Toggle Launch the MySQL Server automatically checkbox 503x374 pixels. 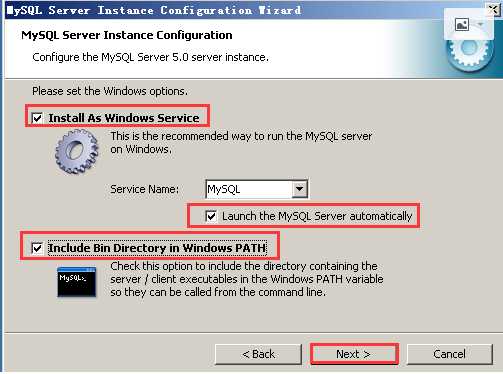point(211,216)
